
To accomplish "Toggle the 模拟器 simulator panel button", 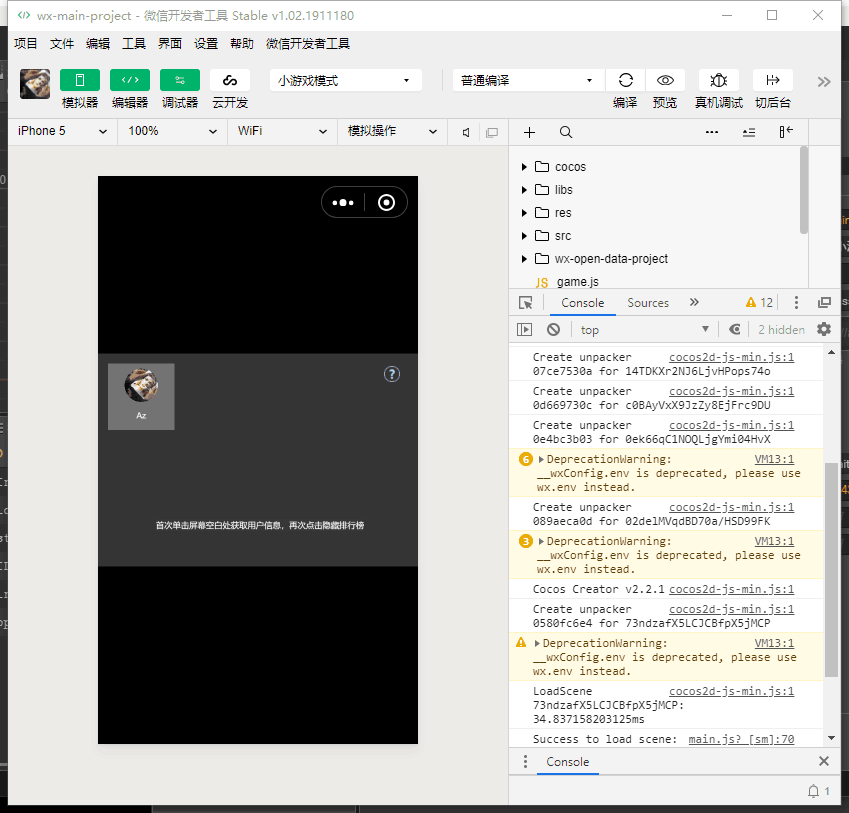I will [x=80, y=80].
